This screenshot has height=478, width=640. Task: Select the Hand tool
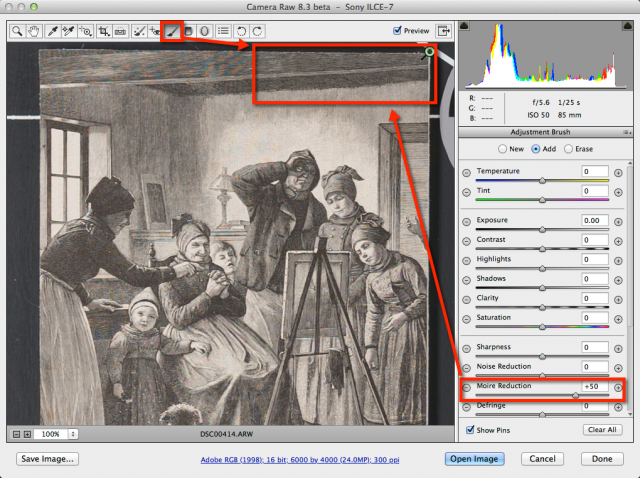[x=34, y=31]
